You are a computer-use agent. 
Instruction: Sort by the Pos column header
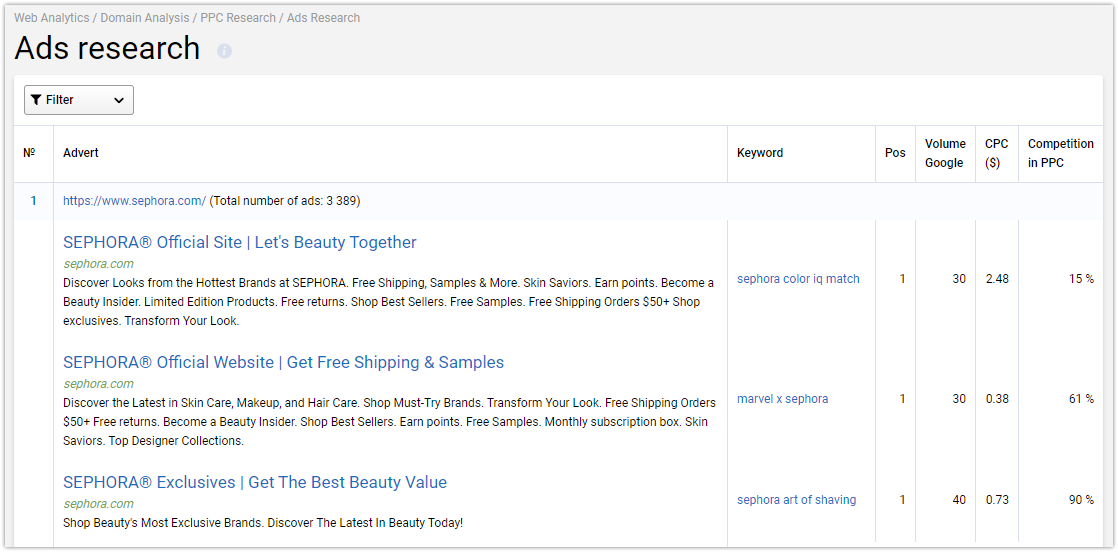(895, 153)
